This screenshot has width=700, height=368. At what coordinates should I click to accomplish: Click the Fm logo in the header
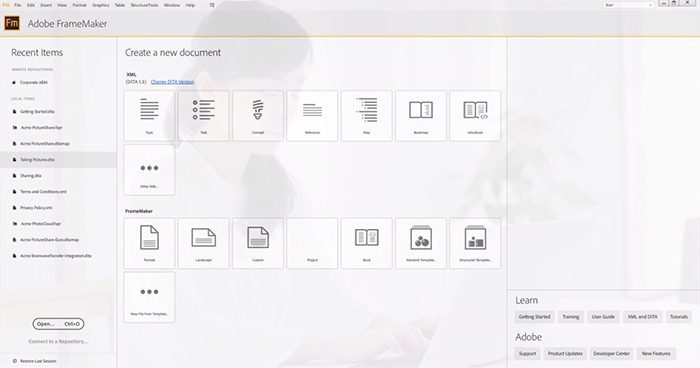pos(12,23)
